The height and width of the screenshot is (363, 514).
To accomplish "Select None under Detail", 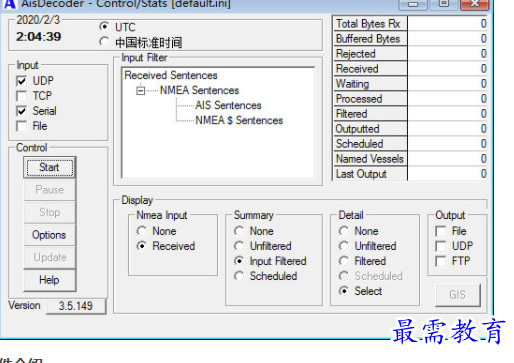I will click(x=344, y=231).
